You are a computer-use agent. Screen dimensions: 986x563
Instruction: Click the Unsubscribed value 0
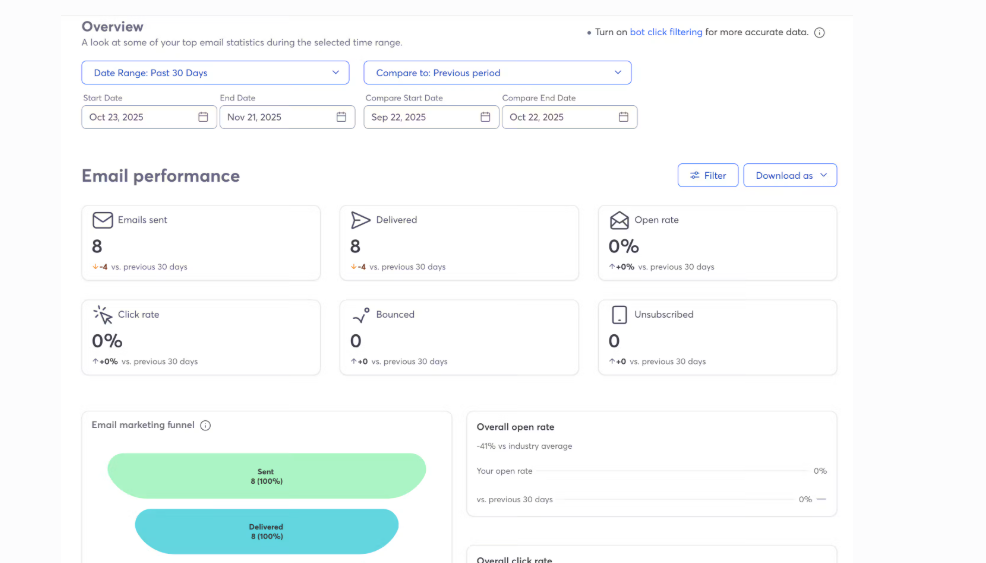614,341
